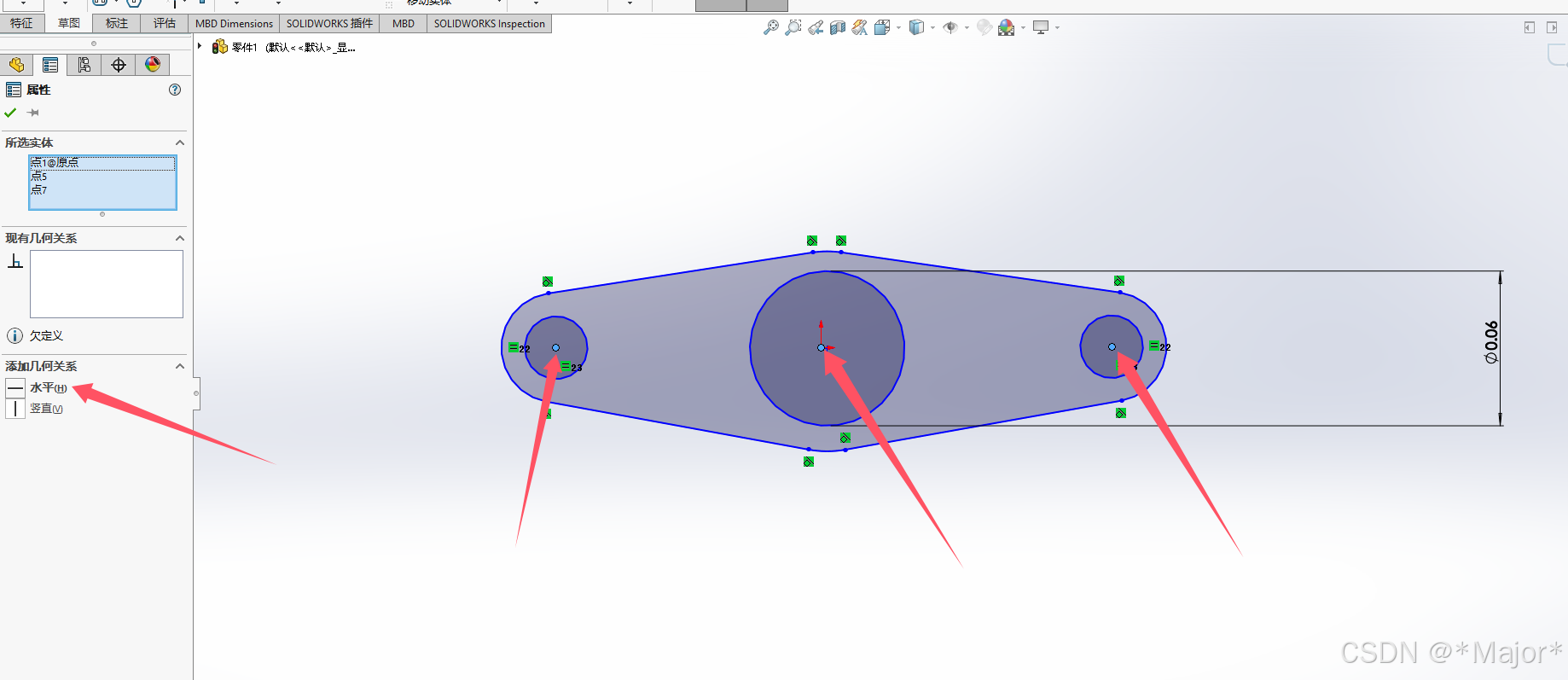Open the PropertyManager tab icon
The width and height of the screenshot is (1568, 680).
pos(50,65)
